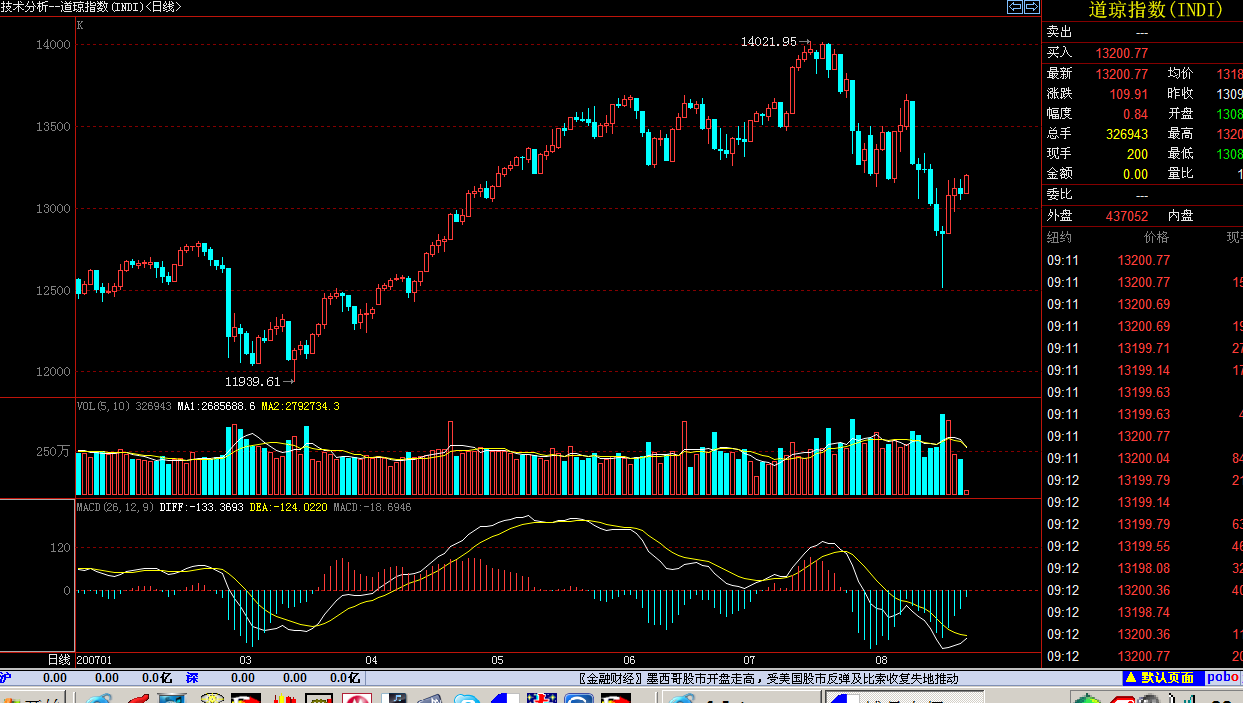Screen dimensions: 1243x703
Task: Click the 14000 price axis label
Action: (x=54, y=45)
